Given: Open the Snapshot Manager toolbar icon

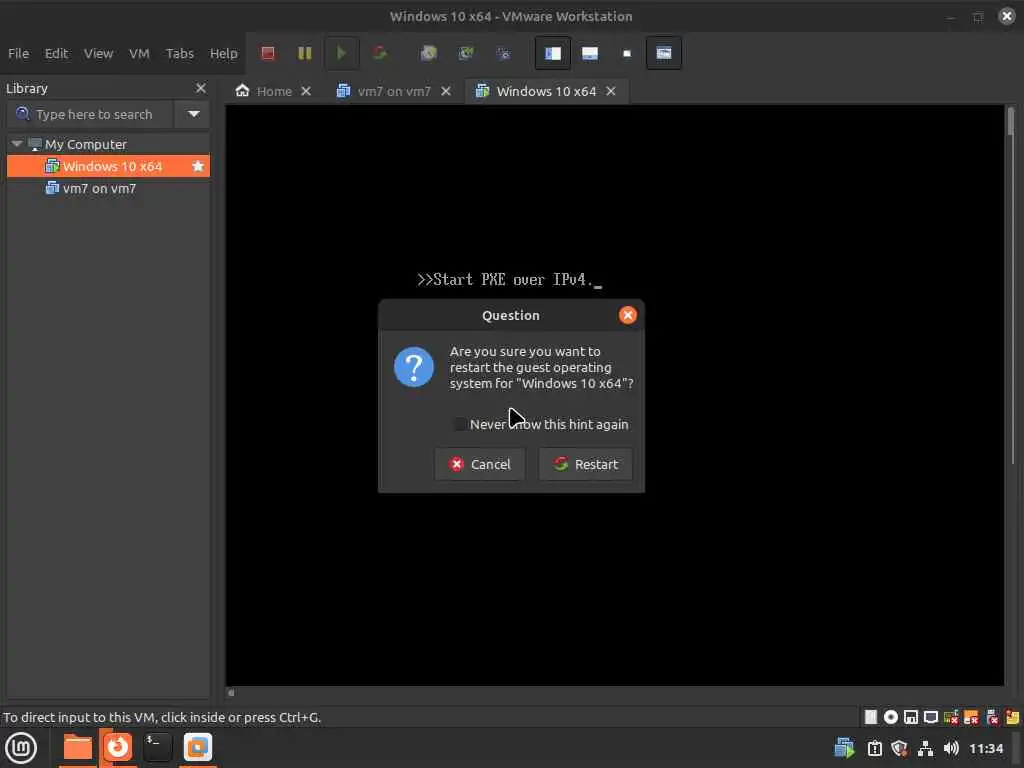Looking at the screenshot, I should click(x=503, y=53).
